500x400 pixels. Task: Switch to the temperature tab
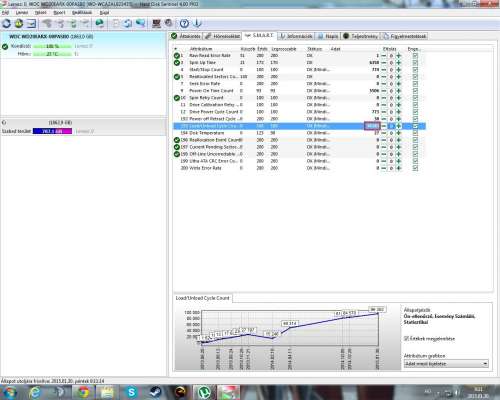(222, 36)
